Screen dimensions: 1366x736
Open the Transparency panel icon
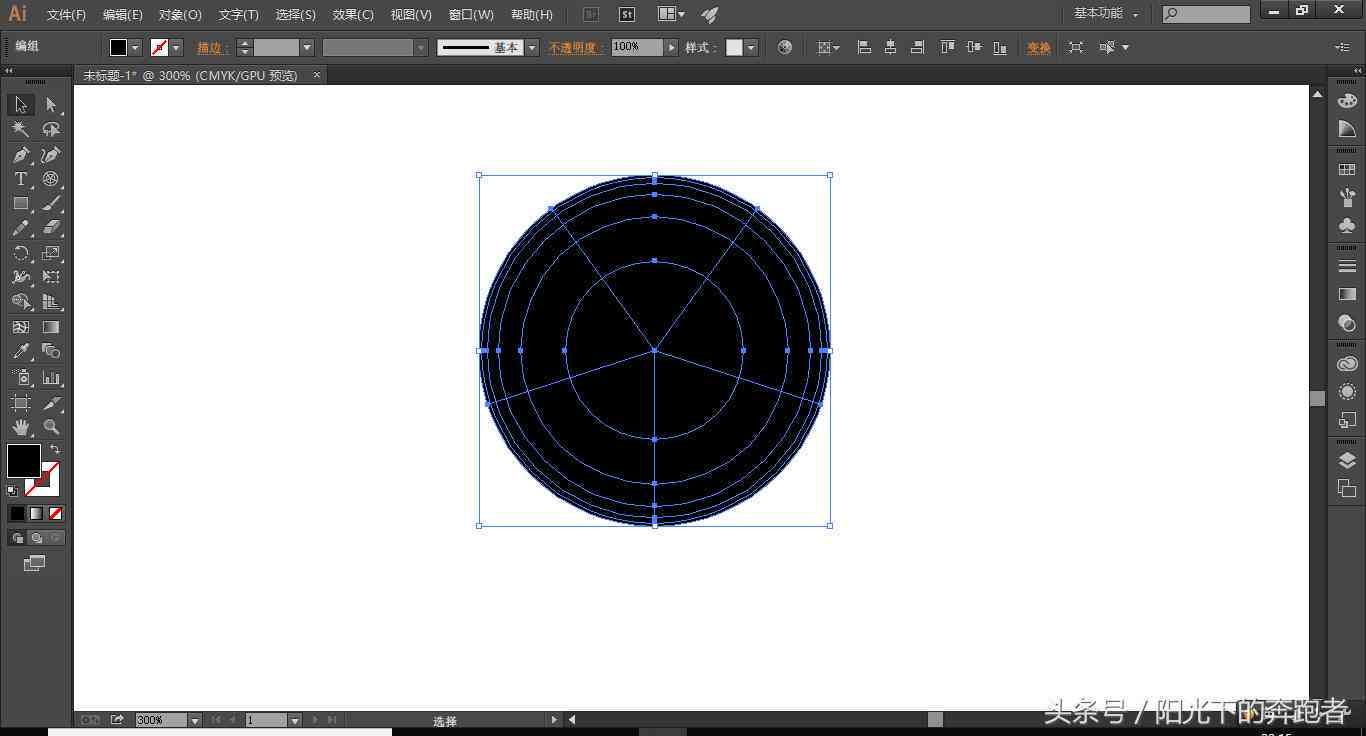pyautogui.click(x=1347, y=322)
